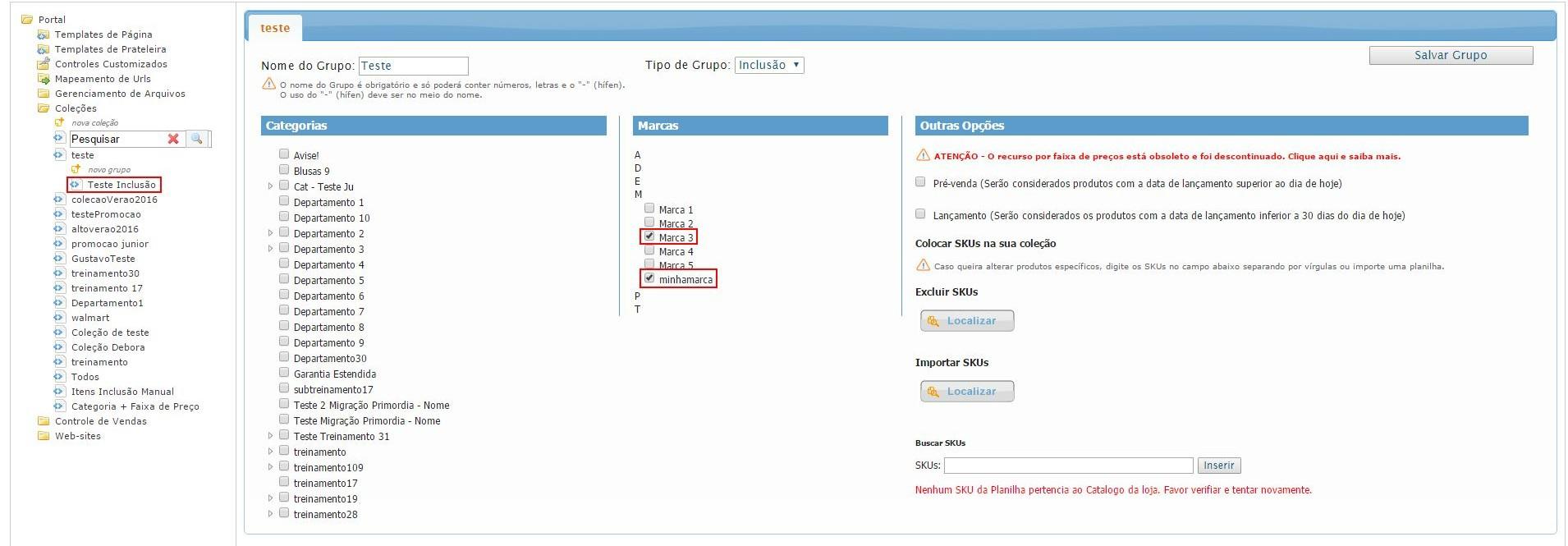Expand the Departamento 3 category
Image resolution: width=1568 pixels, height=546 pixels.
click(270, 249)
